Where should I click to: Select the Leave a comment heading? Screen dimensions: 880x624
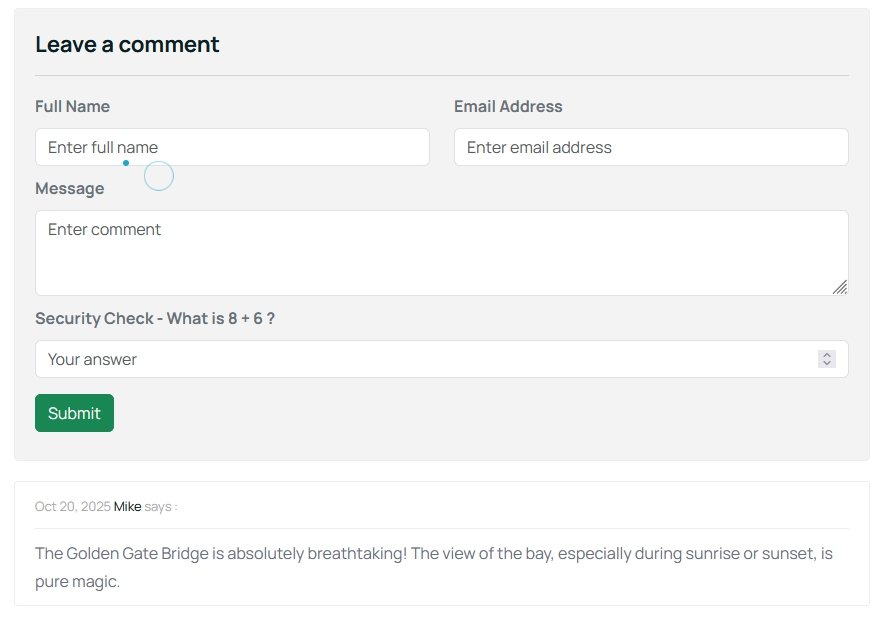(127, 44)
